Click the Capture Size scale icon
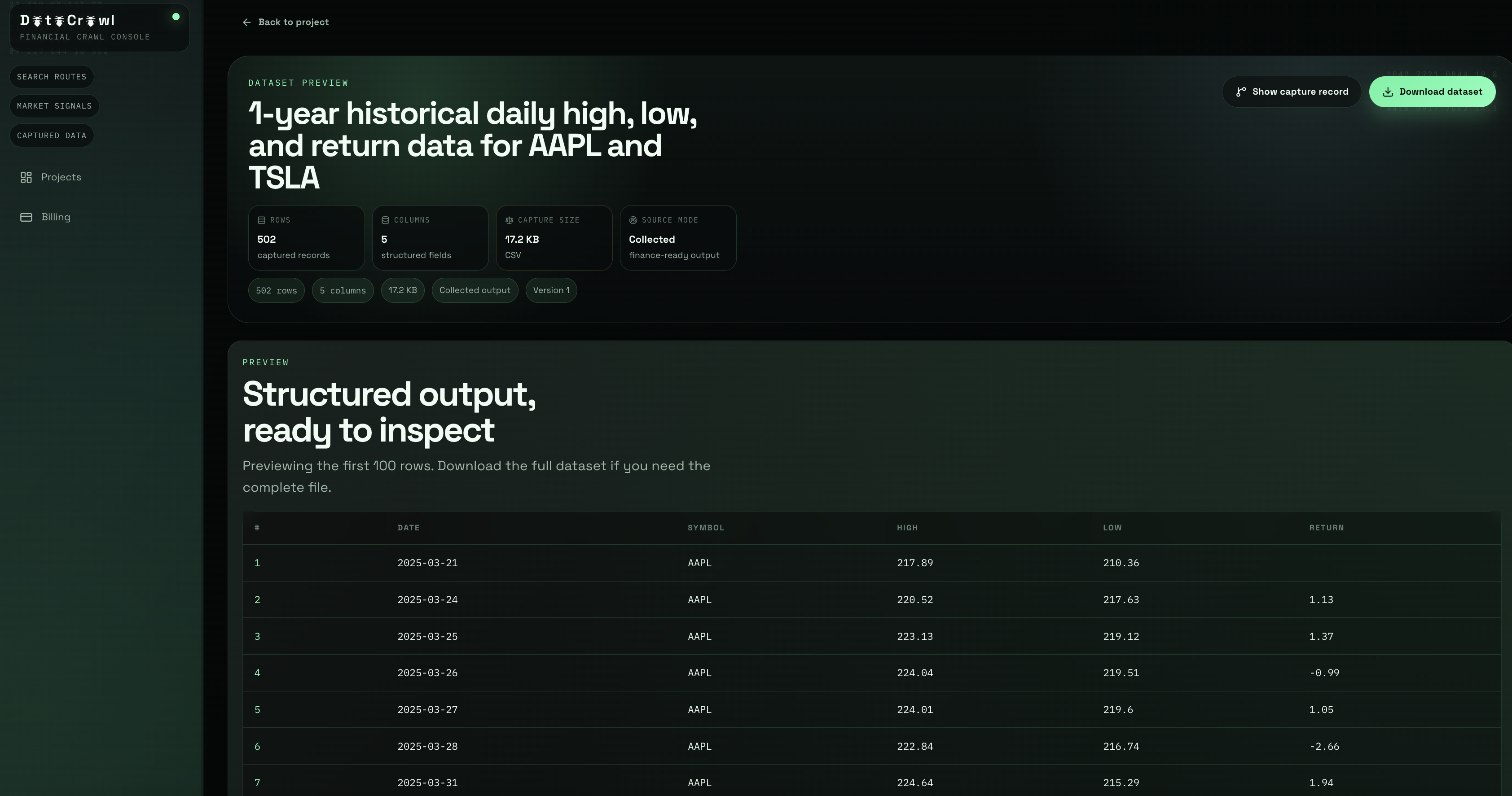The width and height of the screenshot is (1512, 796). tap(510, 220)
